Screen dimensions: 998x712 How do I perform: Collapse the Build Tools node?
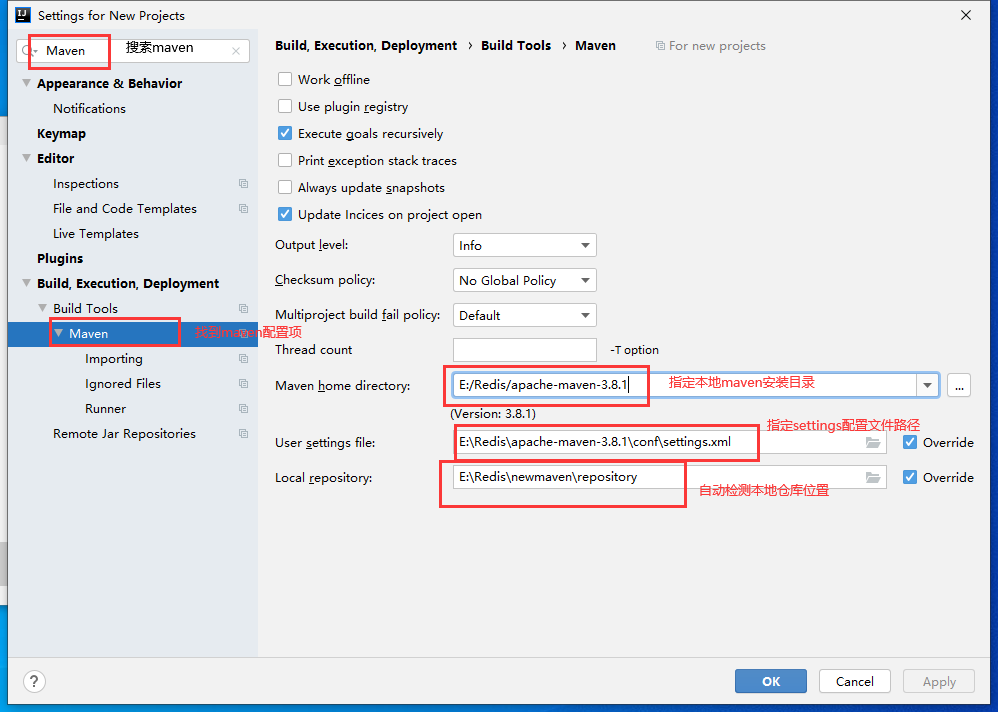click(43, 309)
